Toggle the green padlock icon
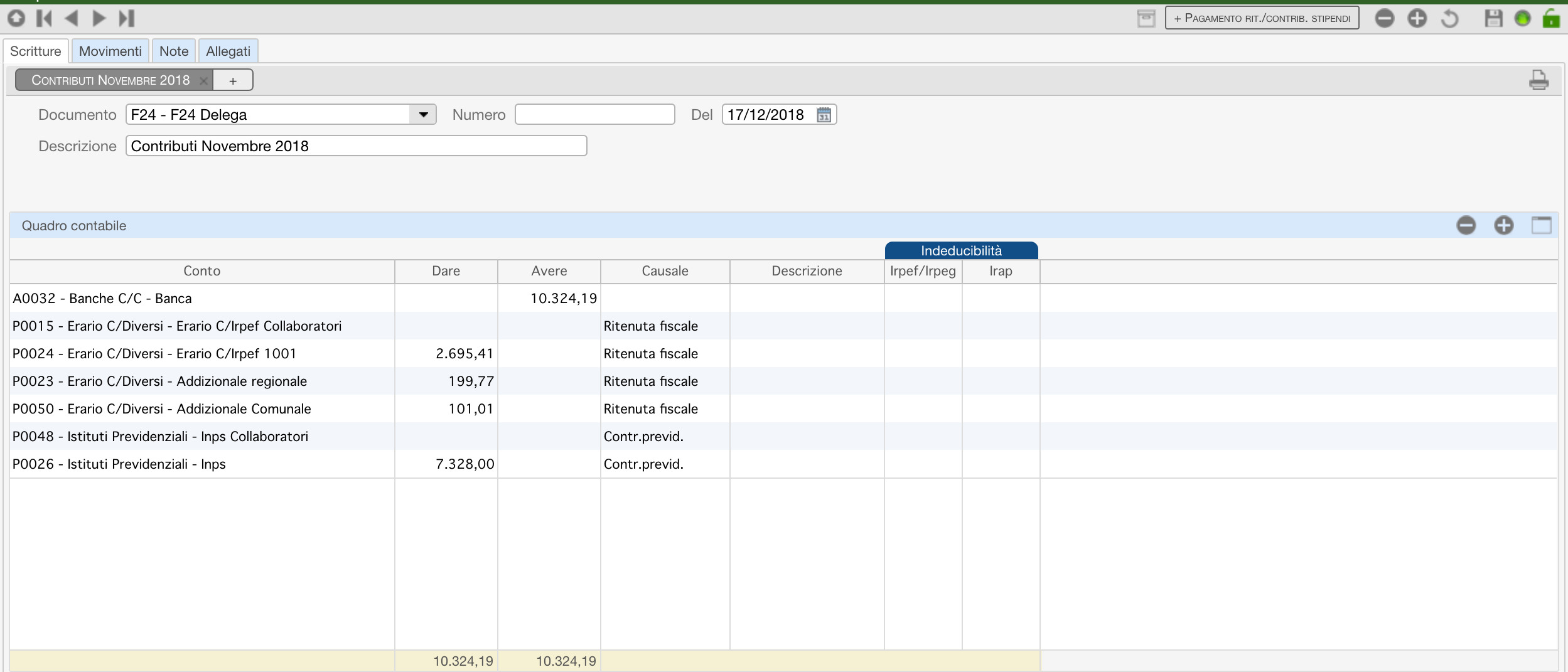 pos(1551,18)
